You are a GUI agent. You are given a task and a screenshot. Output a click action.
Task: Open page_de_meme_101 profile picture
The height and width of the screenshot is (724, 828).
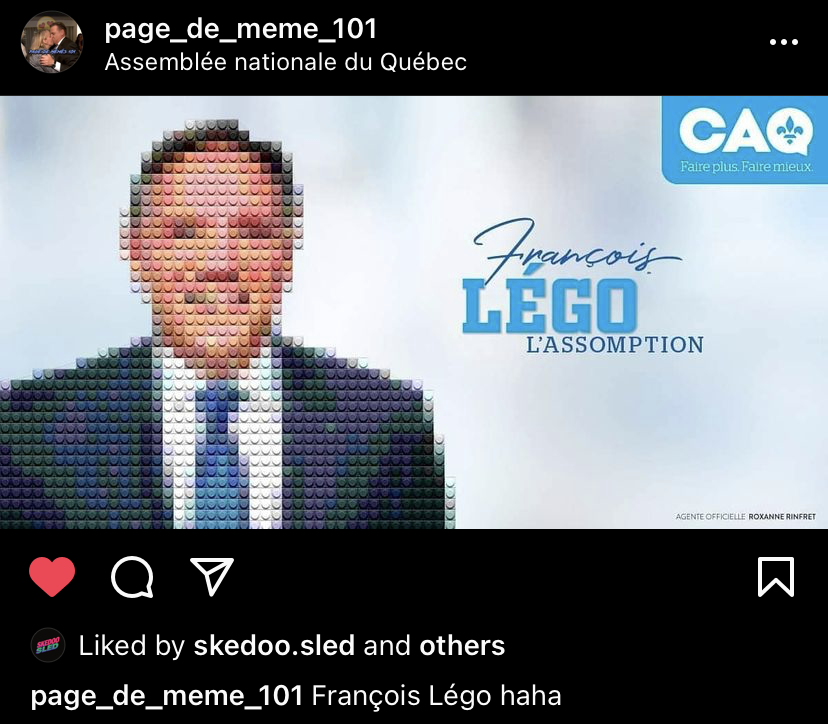[52, 42]
